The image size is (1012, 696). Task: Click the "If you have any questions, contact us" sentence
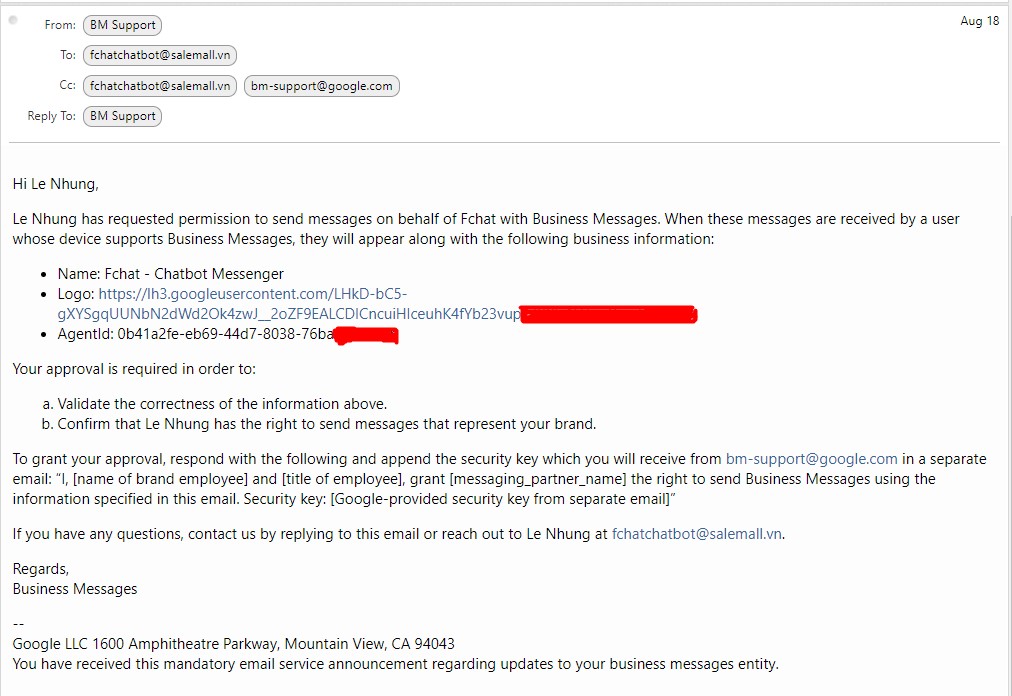[x=399, y=534]
